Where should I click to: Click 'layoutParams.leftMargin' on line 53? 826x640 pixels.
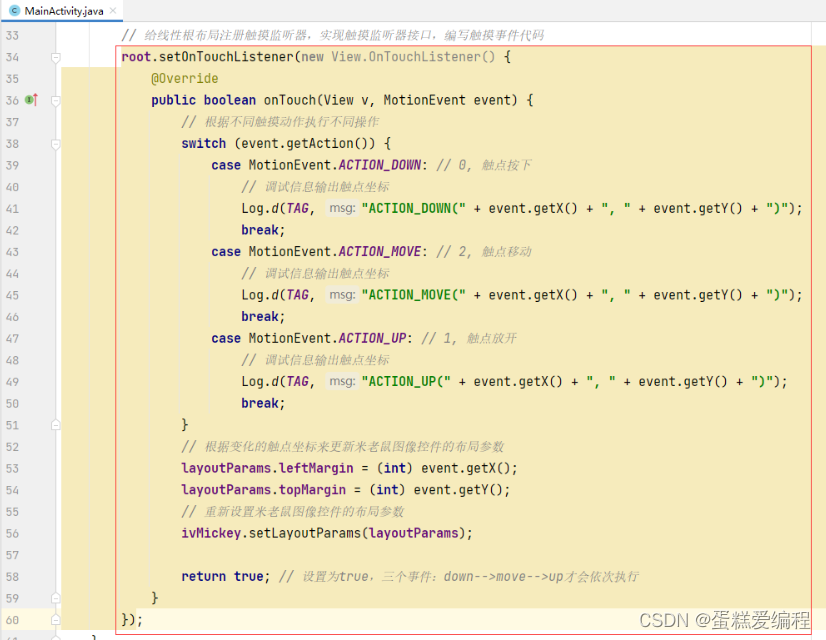267,468
